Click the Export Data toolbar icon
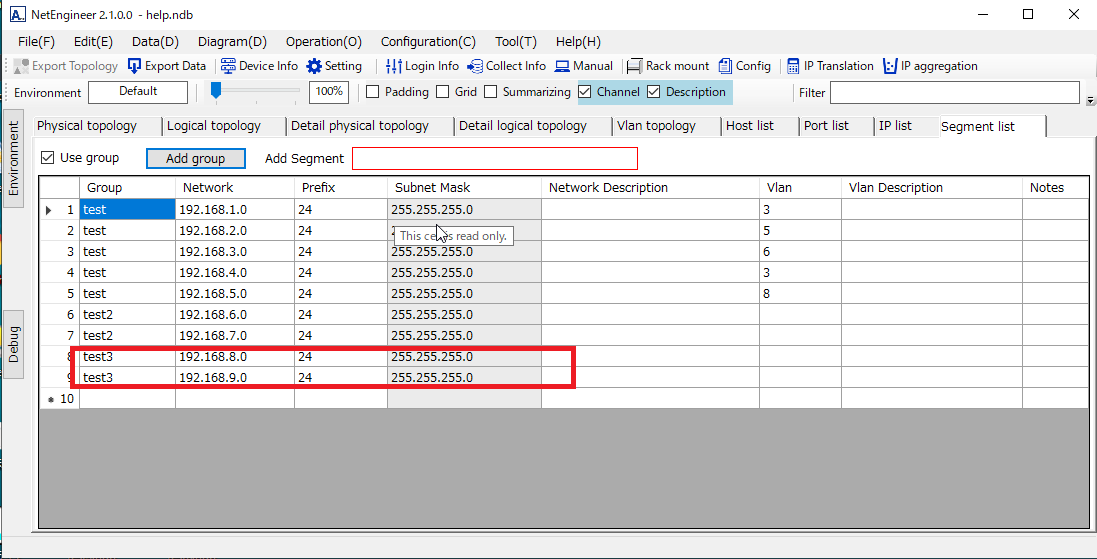This screenshot has width=1097, height=559. [135, 66]
